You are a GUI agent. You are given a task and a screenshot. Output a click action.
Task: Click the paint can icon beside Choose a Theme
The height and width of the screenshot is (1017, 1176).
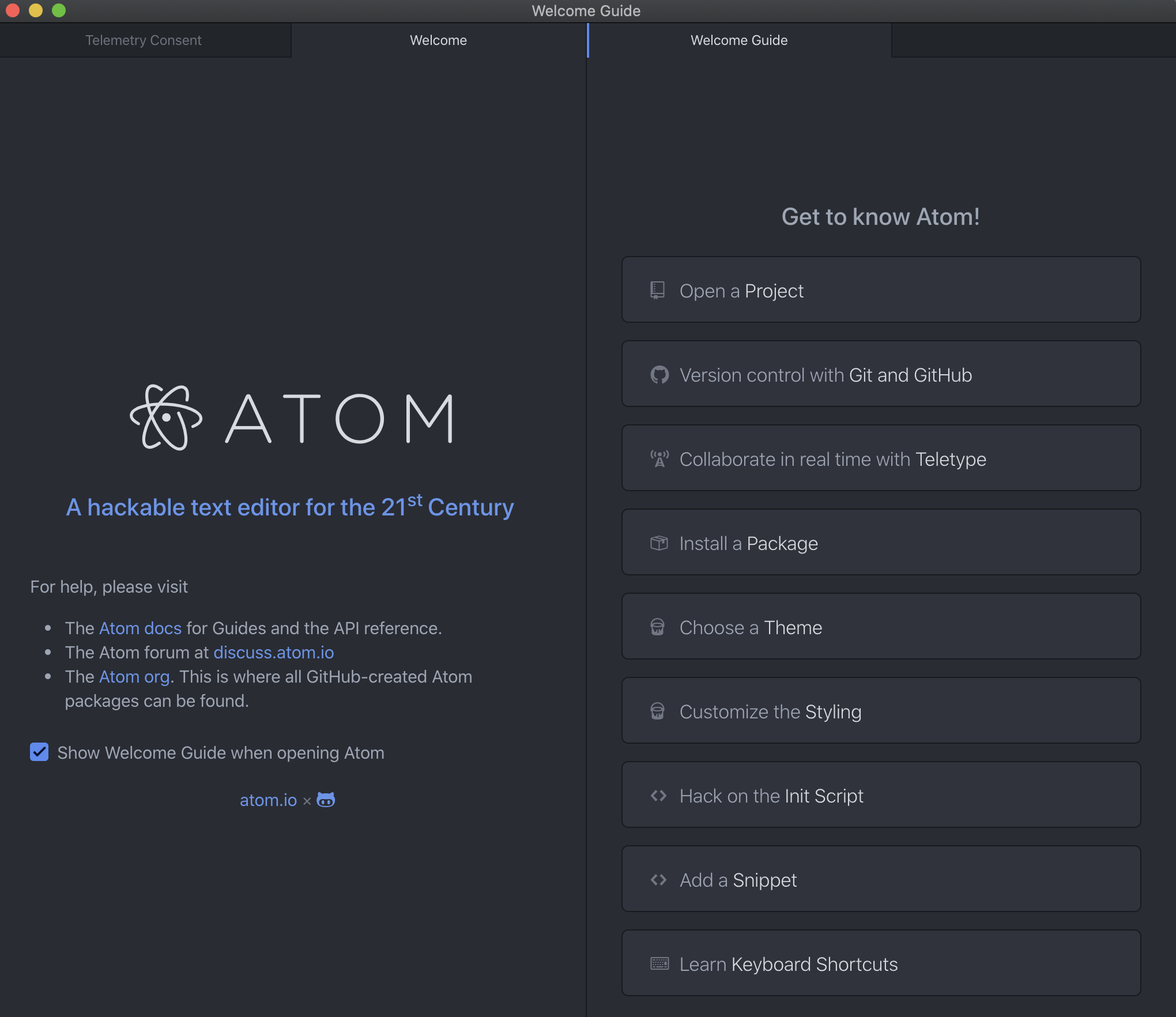657,627
